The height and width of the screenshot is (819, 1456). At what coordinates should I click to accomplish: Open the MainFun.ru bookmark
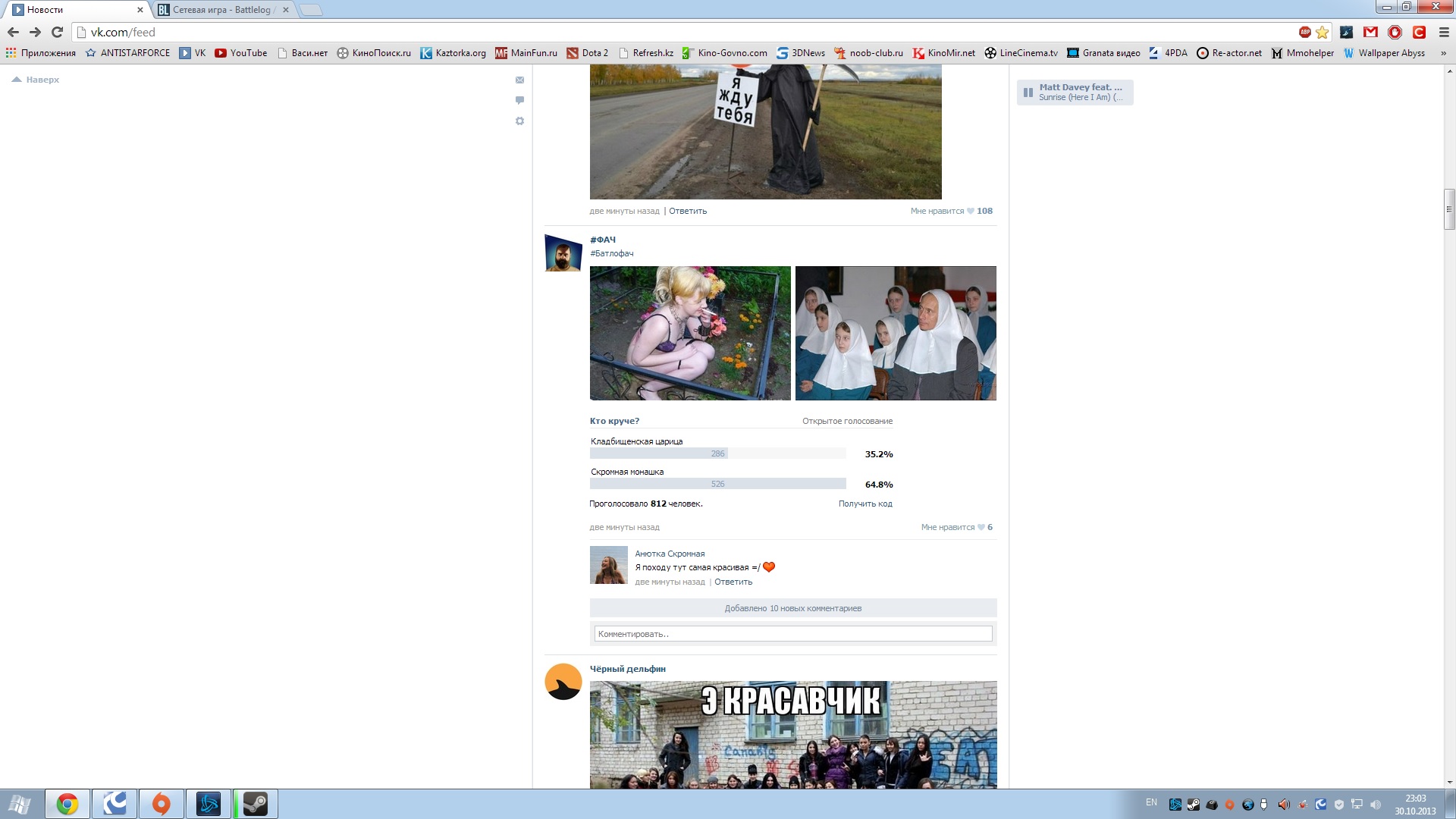(x=526, y=53)
